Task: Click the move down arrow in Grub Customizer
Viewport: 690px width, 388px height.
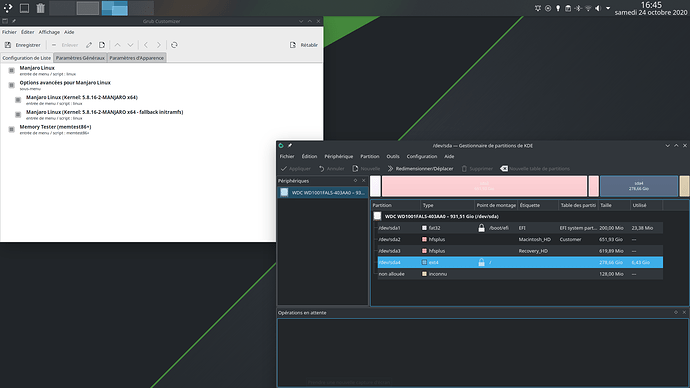Action: click(x=130, y=45)
